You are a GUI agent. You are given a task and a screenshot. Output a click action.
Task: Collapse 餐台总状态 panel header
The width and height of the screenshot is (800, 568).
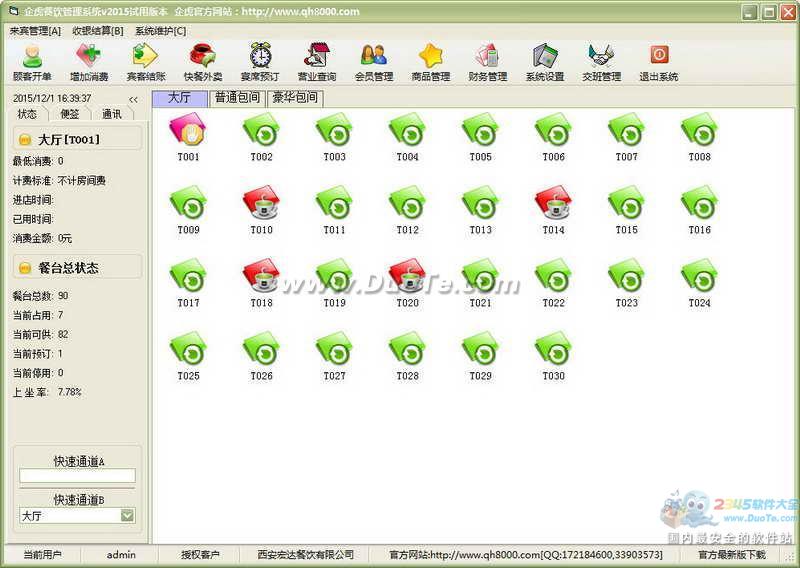coord(77,267)
